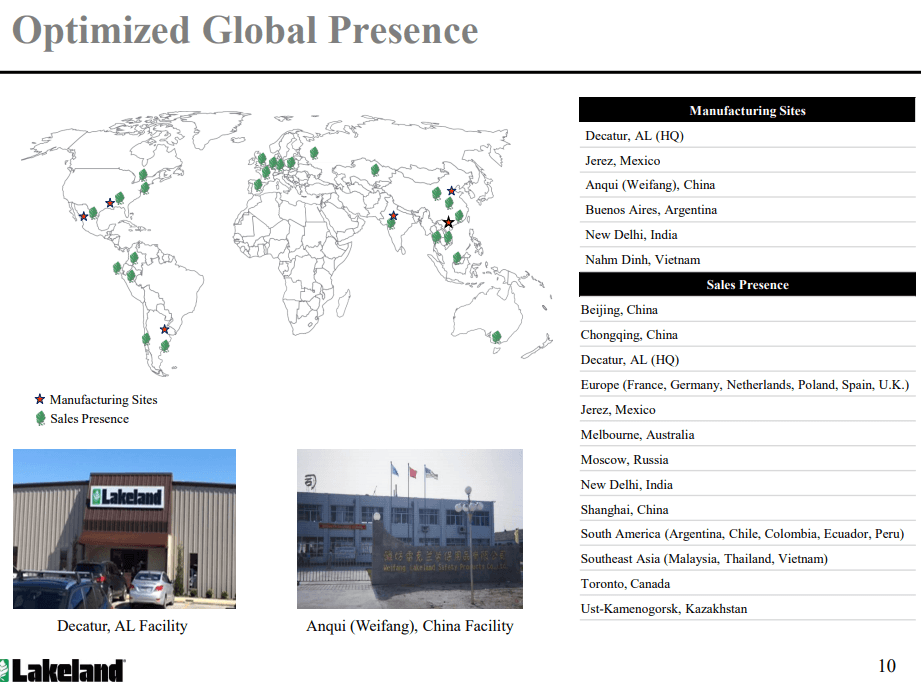Select 'Decatur, AL (HQ)' under Manufacturing Sites
921x684 pixels.
pos(747,136)
